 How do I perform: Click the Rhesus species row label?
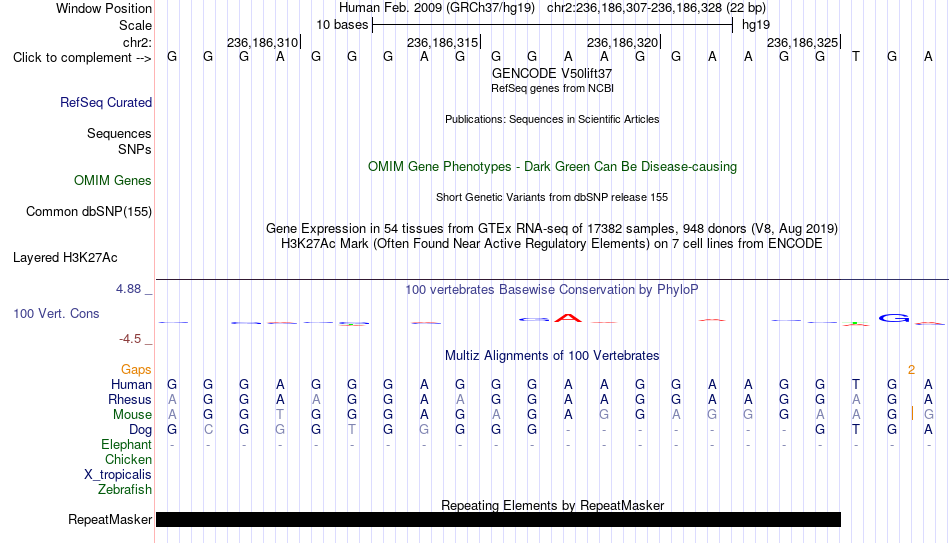[x=130, y=400]
